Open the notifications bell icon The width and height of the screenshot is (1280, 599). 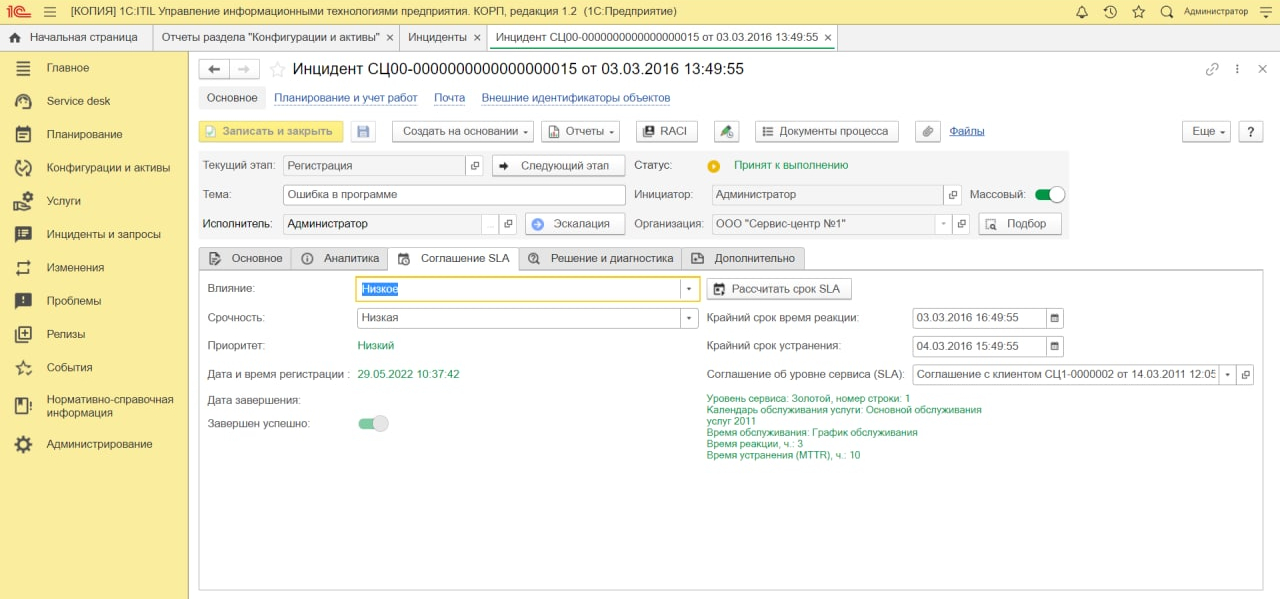click(x=1082, y=12)
